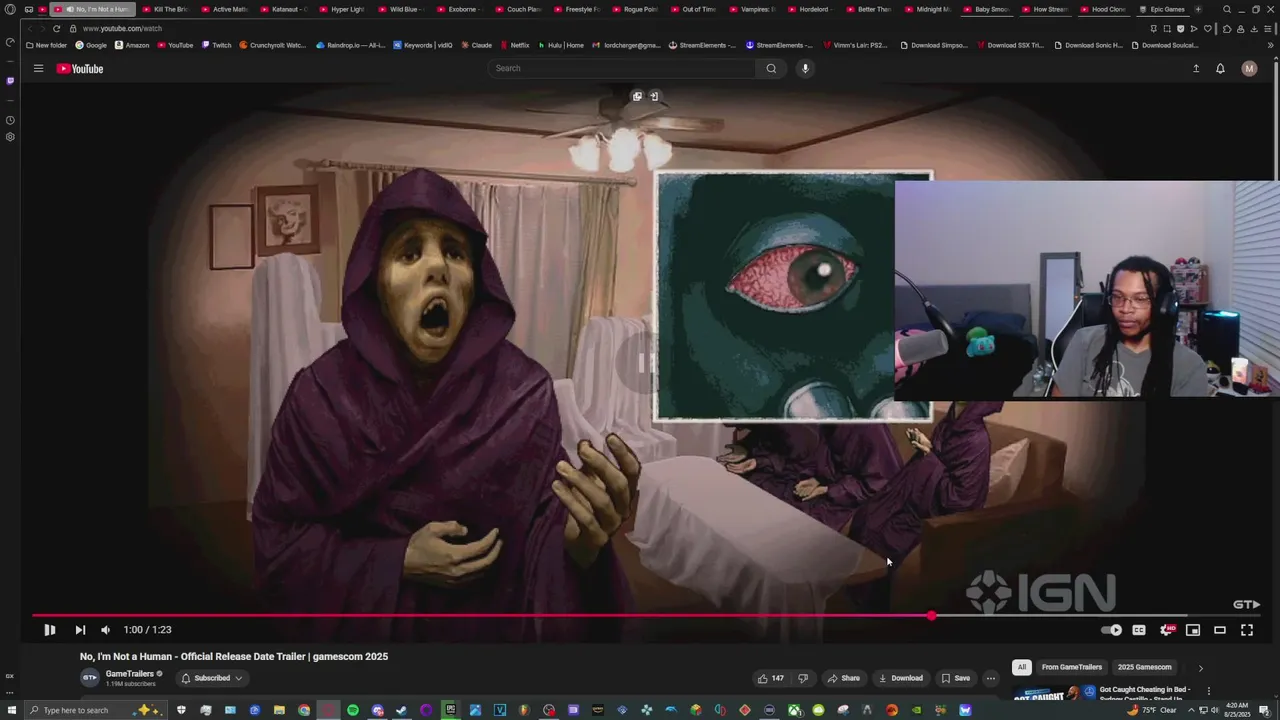Image resolution: width=1280 pixels, height=720 pixels.
Task: Share the video
Action: tap(844, 678)
